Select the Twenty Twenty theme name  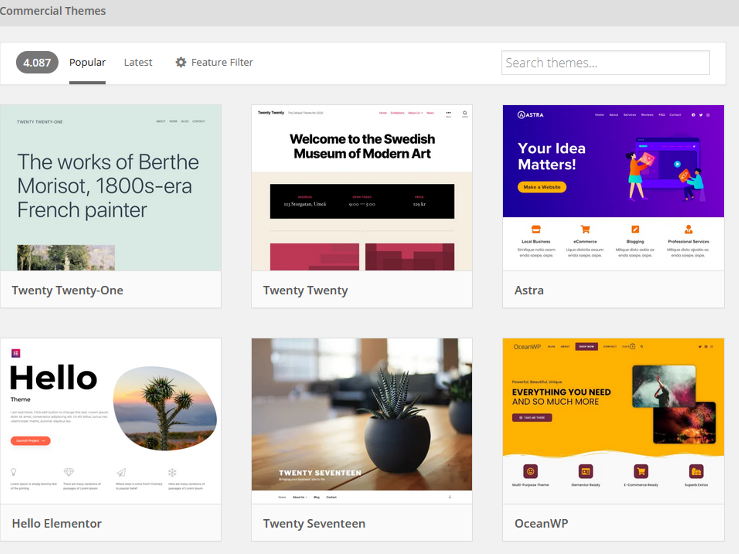click(x=305, y=290)
